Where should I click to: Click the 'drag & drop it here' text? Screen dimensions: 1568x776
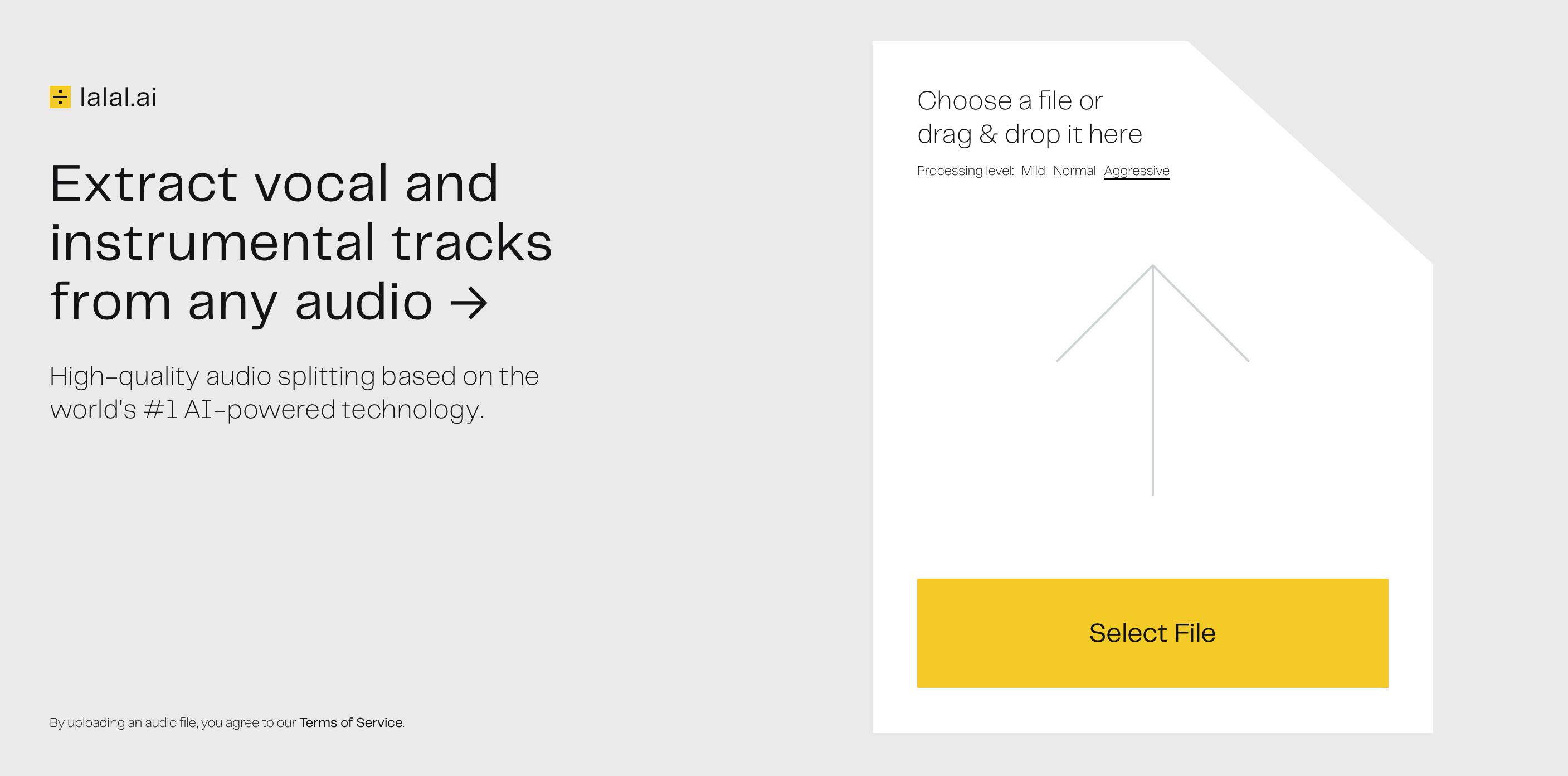click(1029, 134)
